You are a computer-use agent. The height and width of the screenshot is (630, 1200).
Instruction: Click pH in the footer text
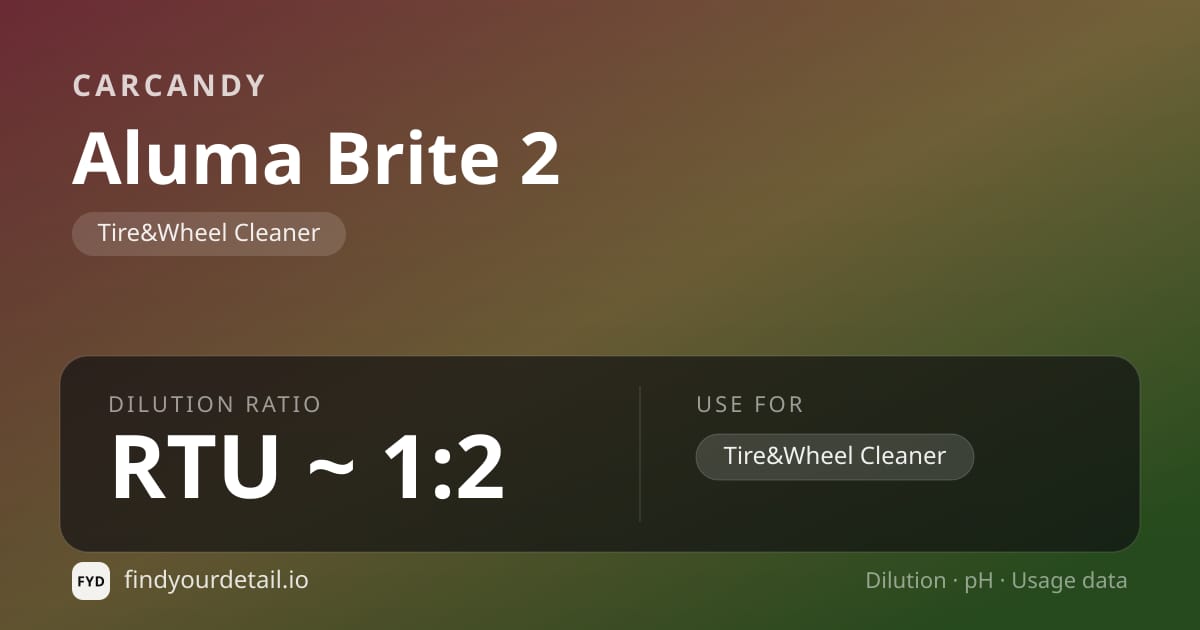[979, 581]
